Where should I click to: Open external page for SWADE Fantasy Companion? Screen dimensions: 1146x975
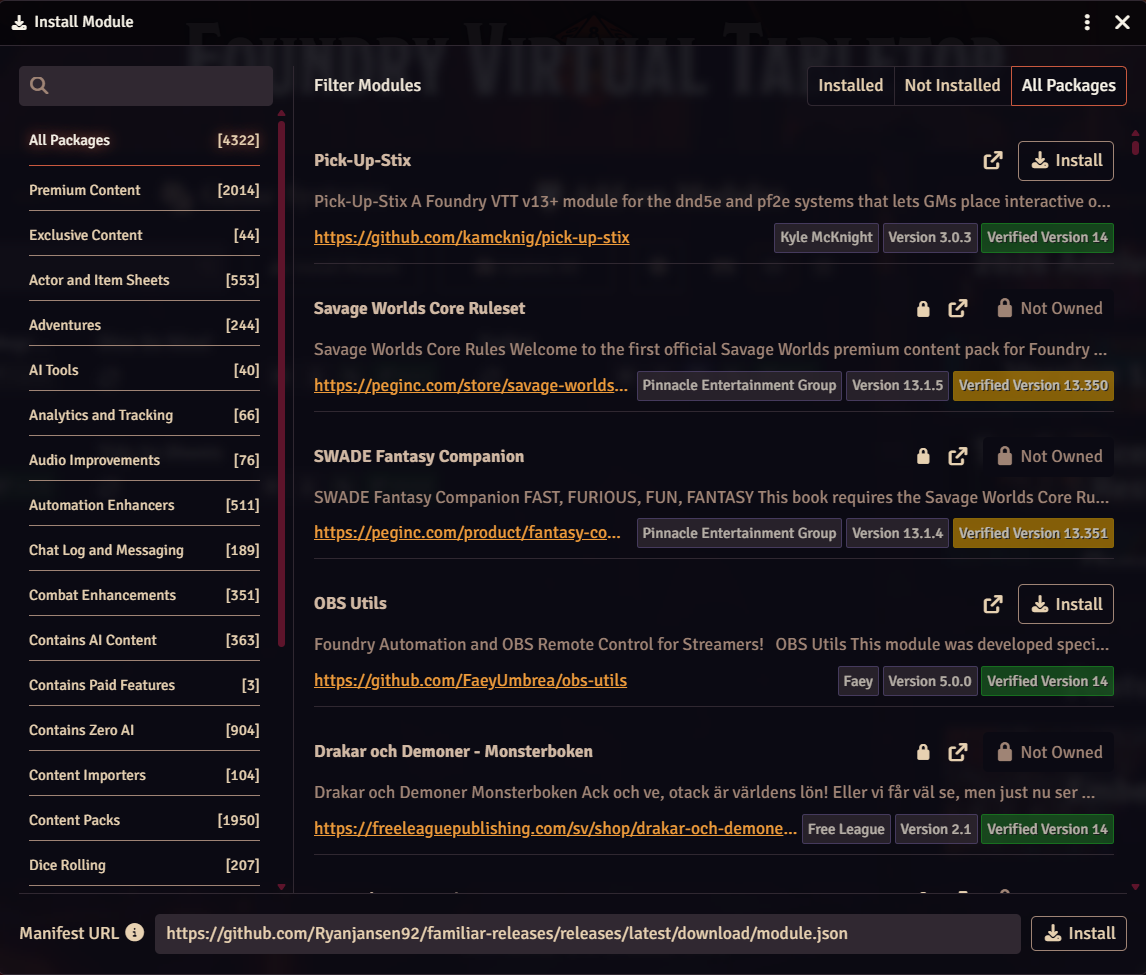[957, 457]
